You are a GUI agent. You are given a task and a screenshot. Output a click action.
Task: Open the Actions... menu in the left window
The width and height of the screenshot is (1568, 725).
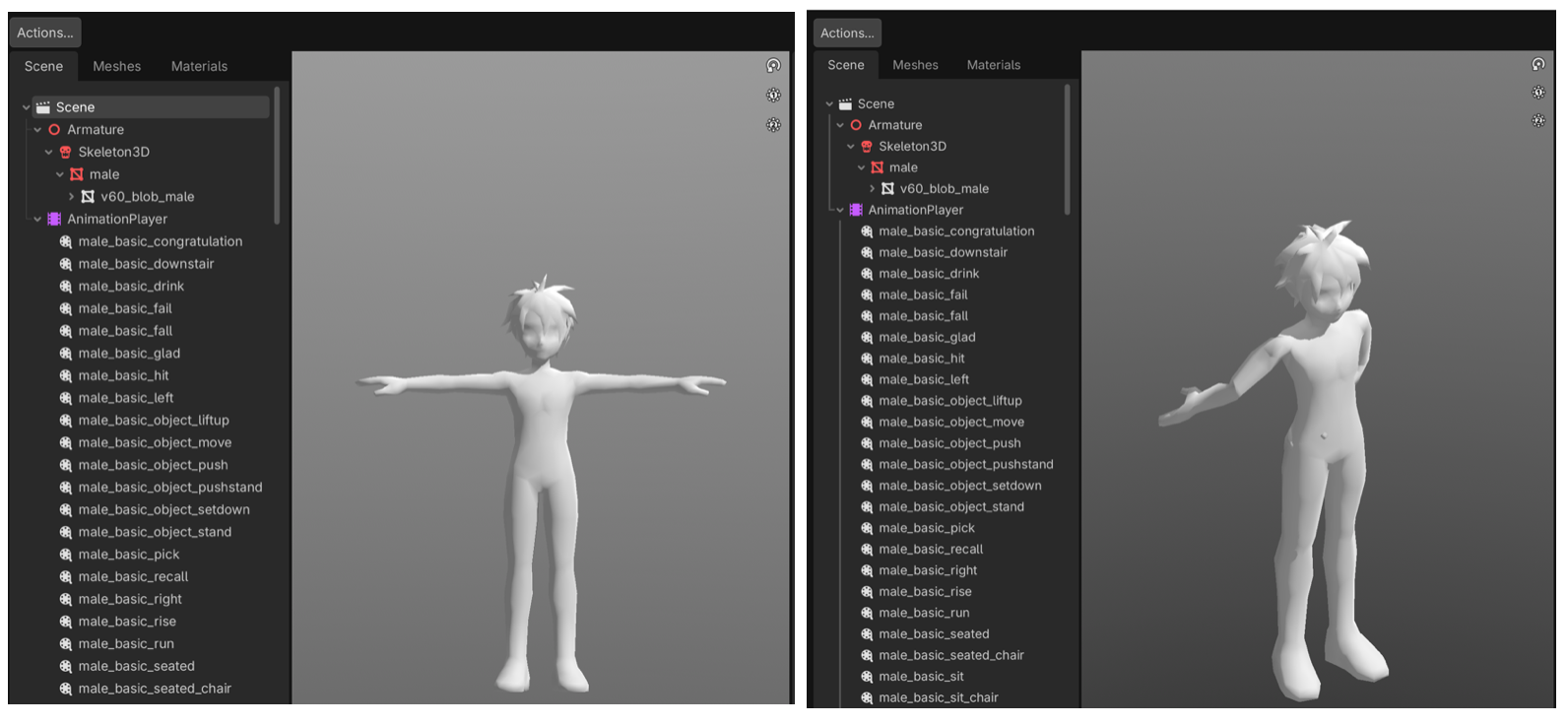[x=45, y=33]
